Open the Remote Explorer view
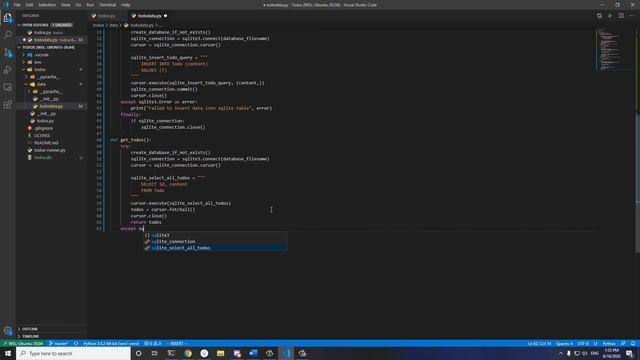Screen dimensions: 640x360 pyautogui.click(x=8, y=87)
